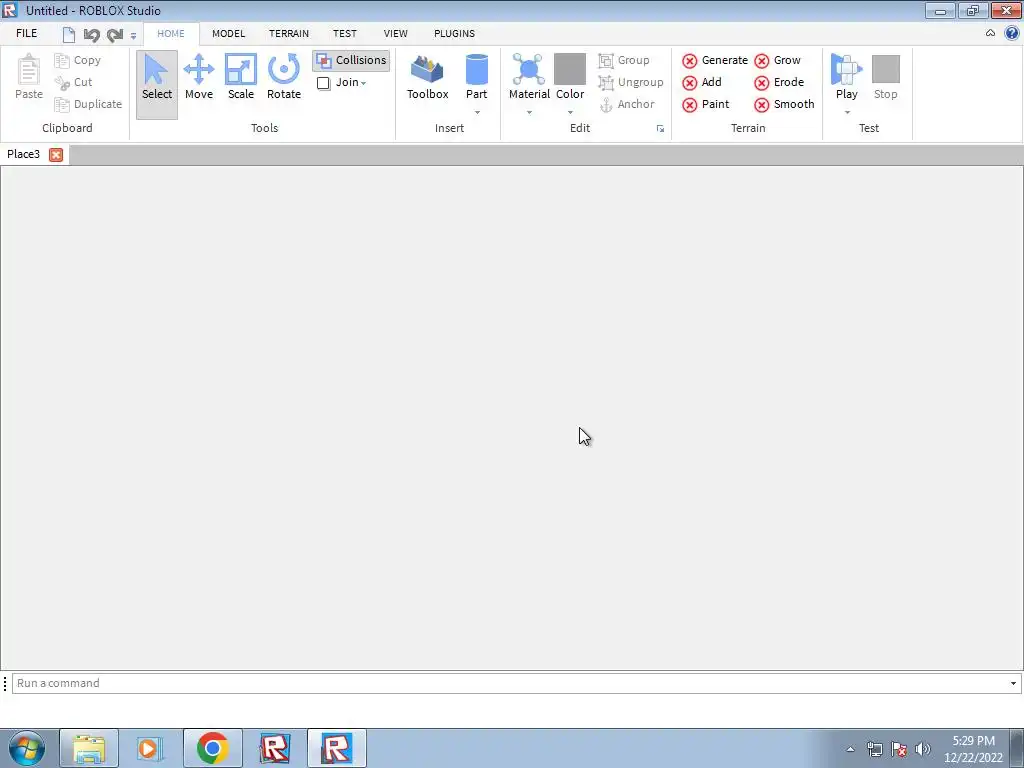This screenshot has width=1024, height=768.
Task: Open the Windows Start menu
Action: coord(27,748)
